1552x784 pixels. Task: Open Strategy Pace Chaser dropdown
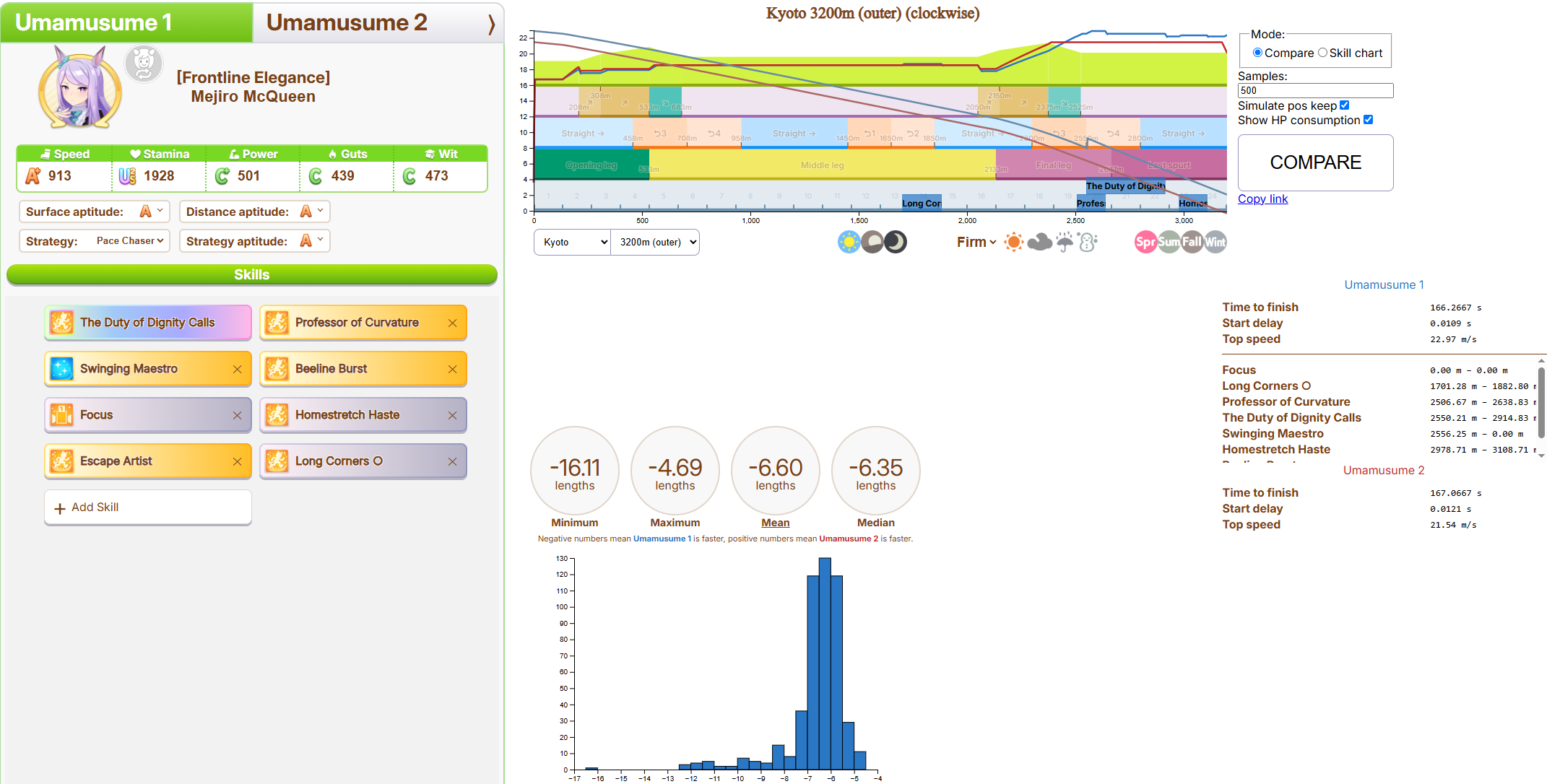tap(130, 241)
